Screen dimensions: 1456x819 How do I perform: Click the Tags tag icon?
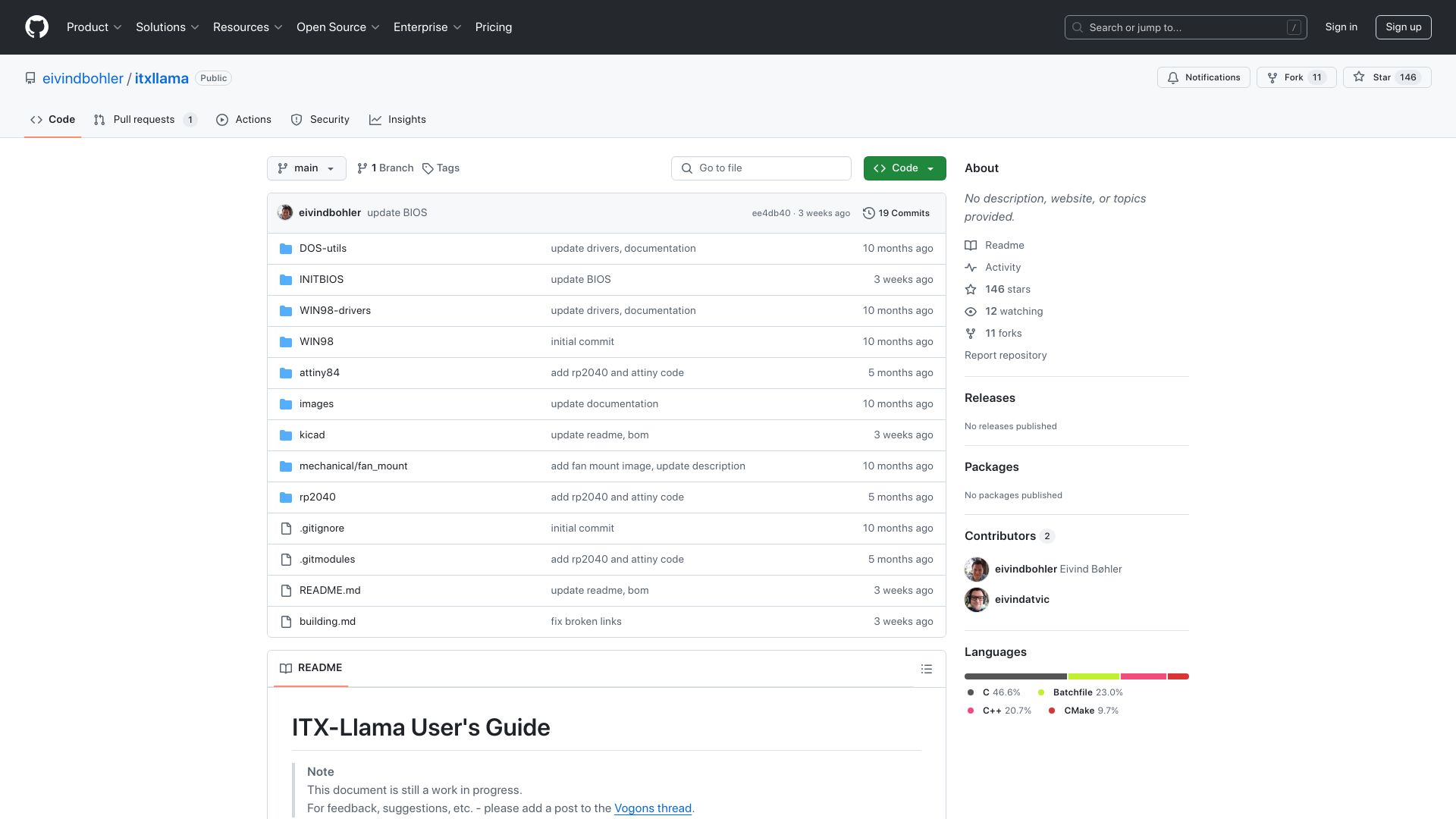[428, 168]
